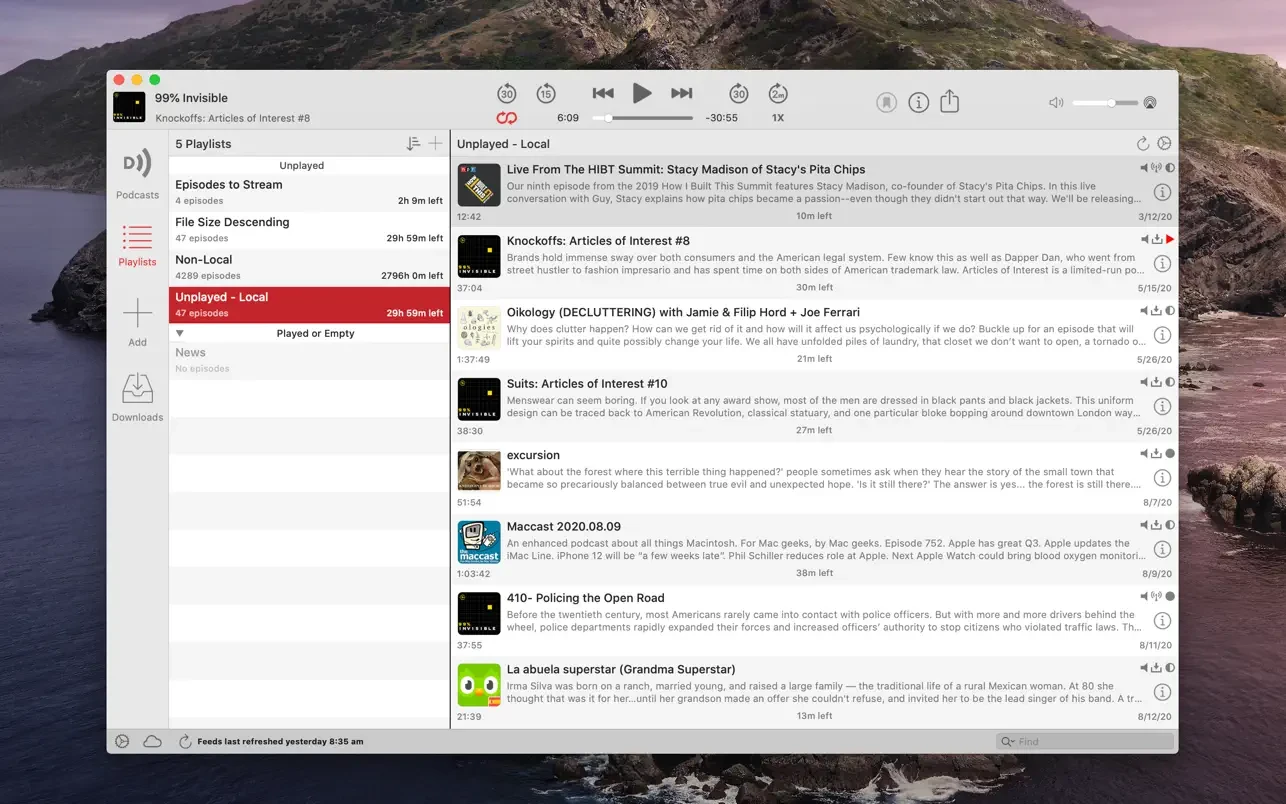Refresh feeds from the bottom status bar
Image resolution: width=1286 pixels, height=804 pixels.
click(185, 742)
